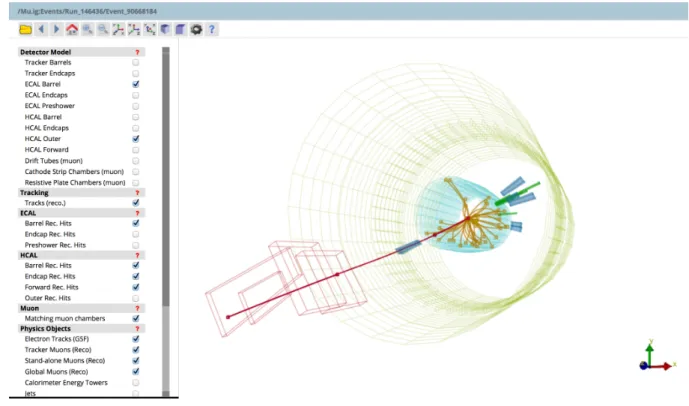The image size is (689, 406).
Task: Switch to the first axis view icon
Action: (x=118, y=29)
